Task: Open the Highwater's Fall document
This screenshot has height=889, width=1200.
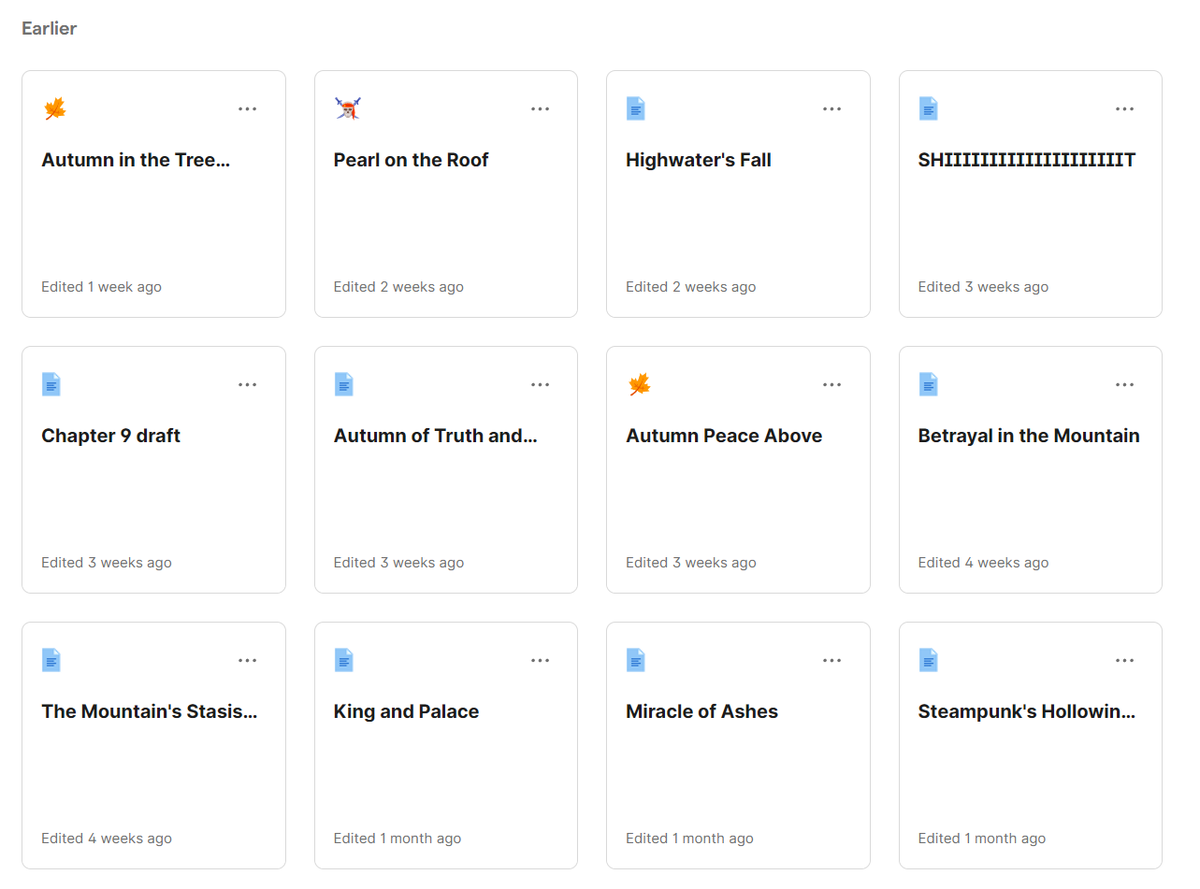Action: point(698,160)
